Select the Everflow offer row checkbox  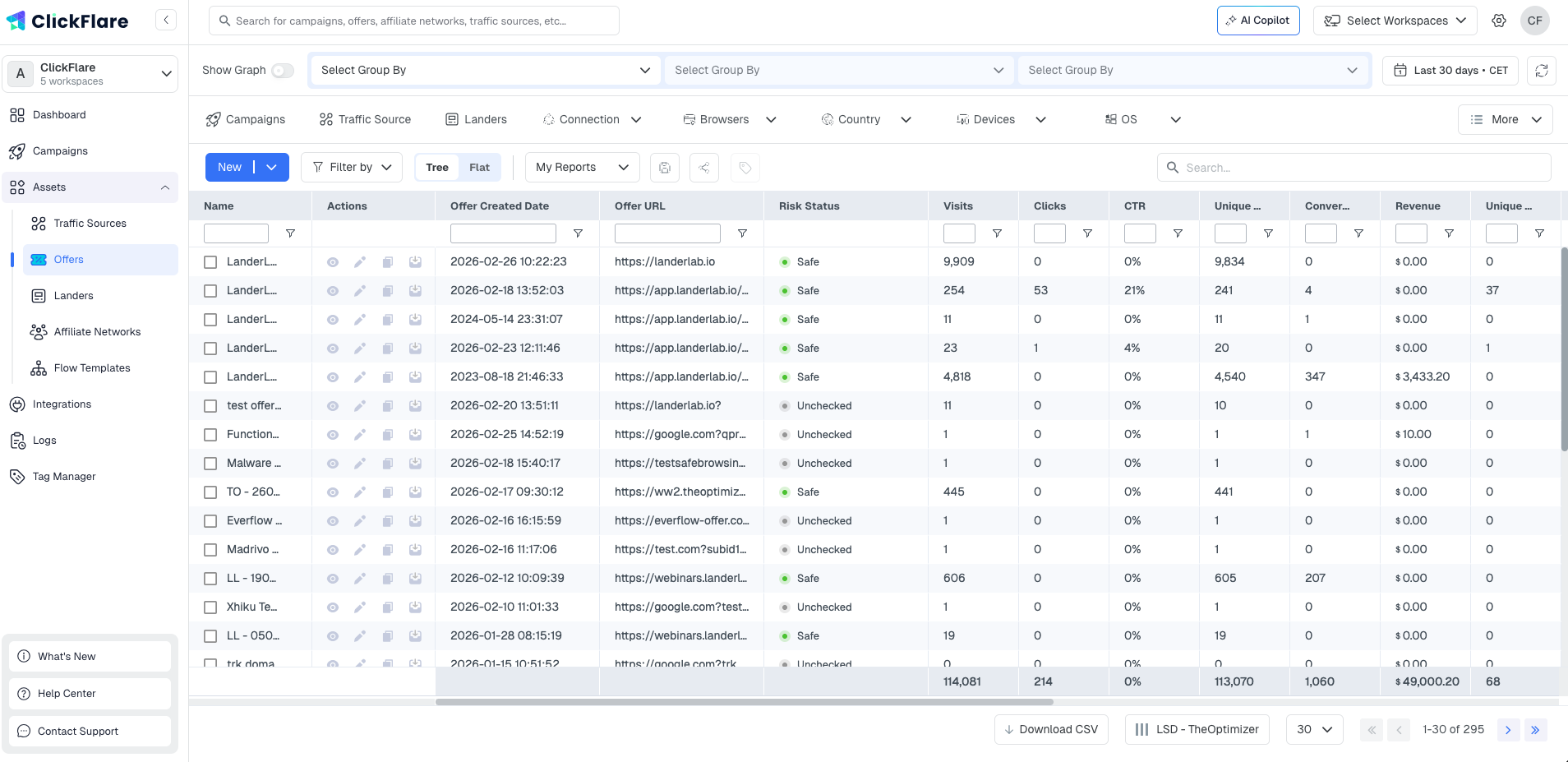tap(210, 521)
